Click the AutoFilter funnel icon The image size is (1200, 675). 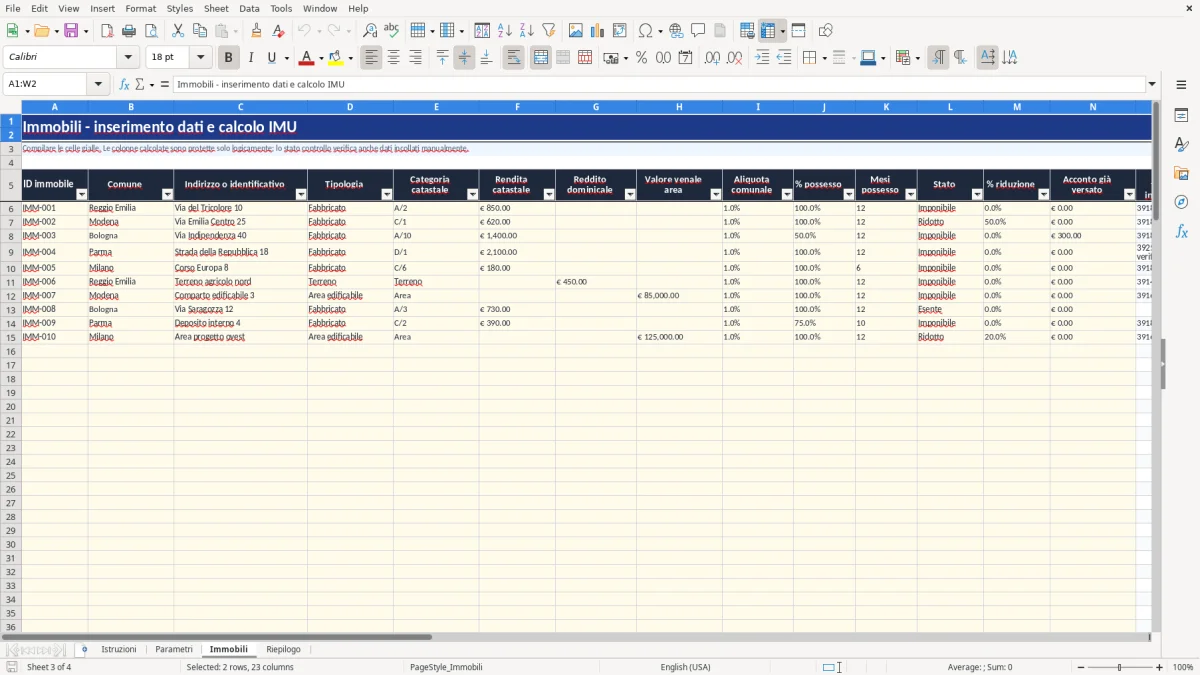pyautogui.click(x=549, y=31)
